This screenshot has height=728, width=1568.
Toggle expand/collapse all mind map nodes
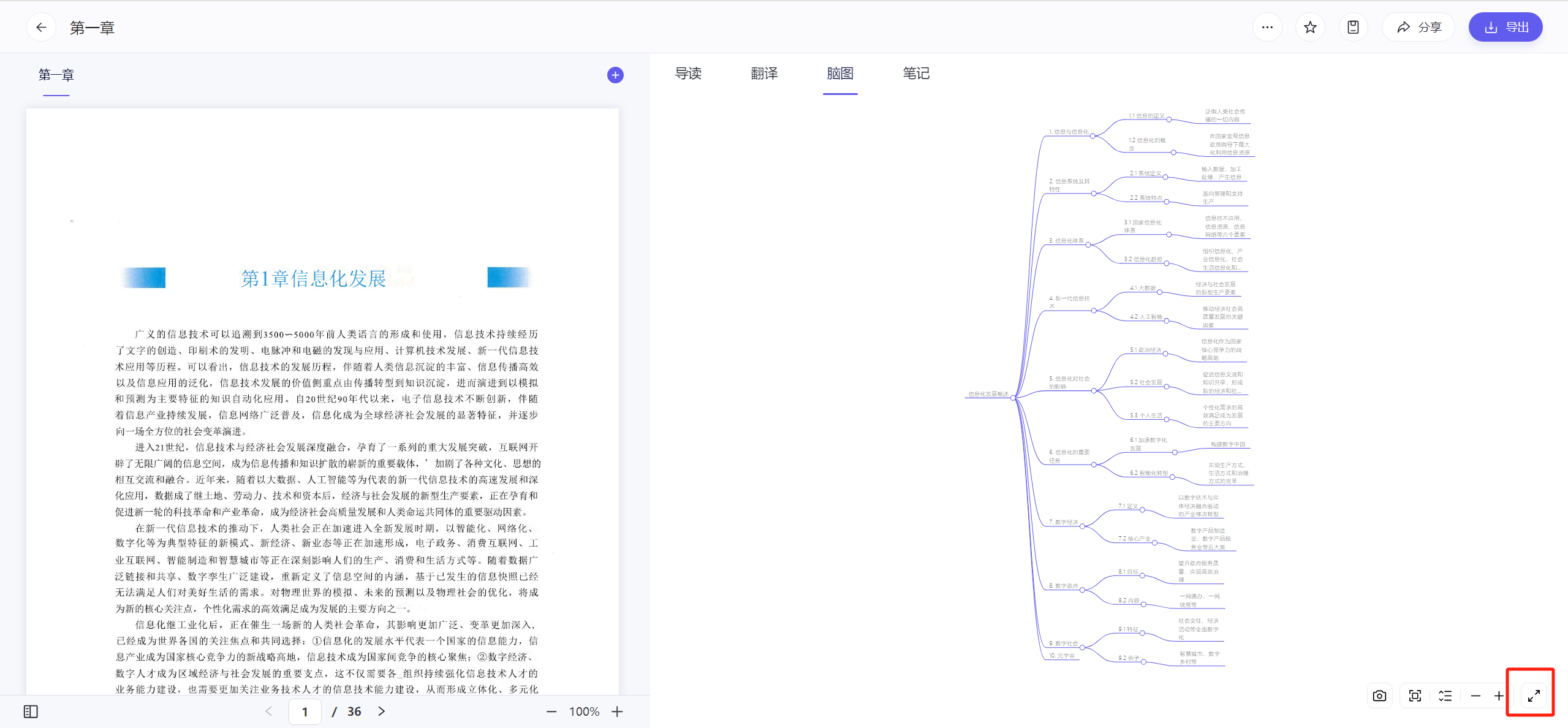(x=1445, y=696)
